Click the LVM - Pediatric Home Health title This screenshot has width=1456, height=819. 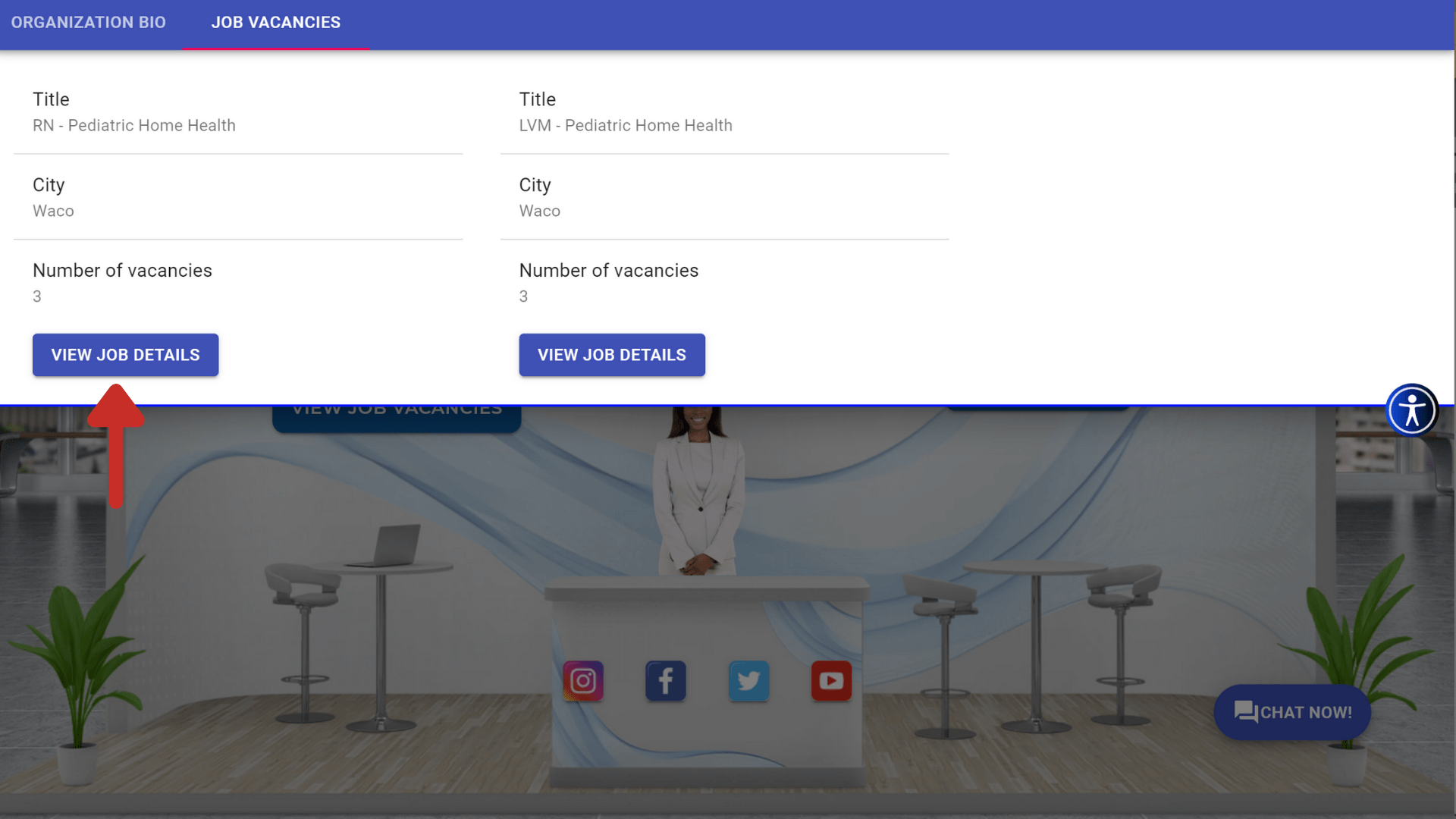tap(626, 125)
